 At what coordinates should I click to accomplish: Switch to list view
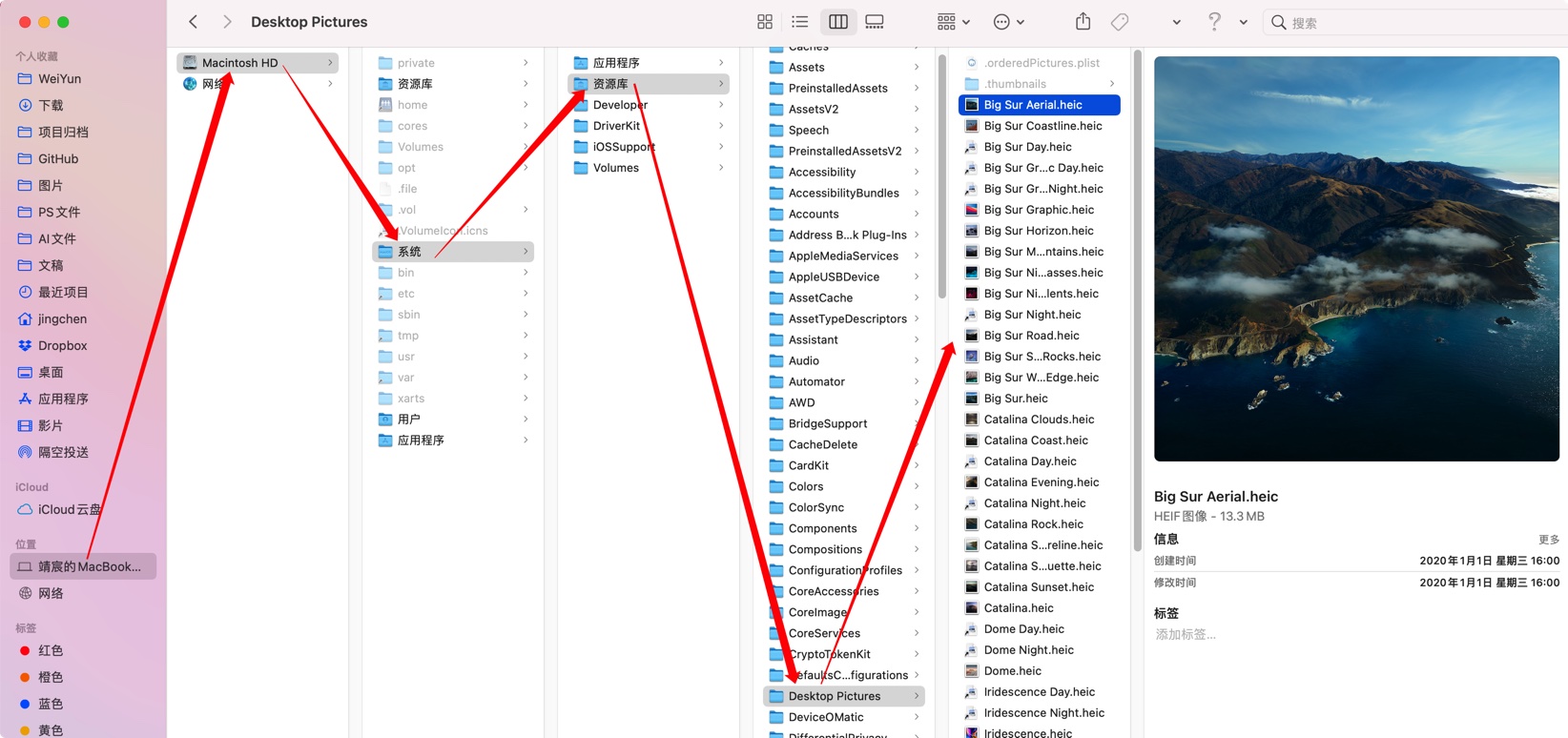[800, 22]
